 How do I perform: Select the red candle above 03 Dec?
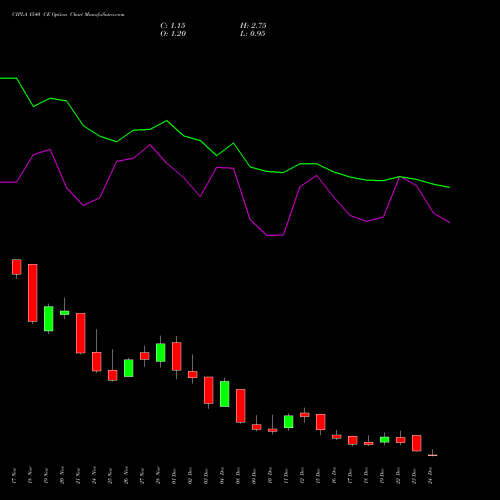(209, 390)
